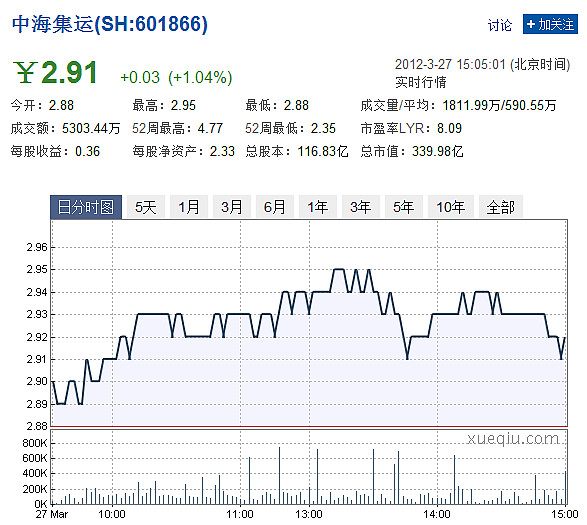Image resolution: width=587 pixels, height=525 pixels.
Task: Select the 6月 chart tab
Action: [275, 207]
